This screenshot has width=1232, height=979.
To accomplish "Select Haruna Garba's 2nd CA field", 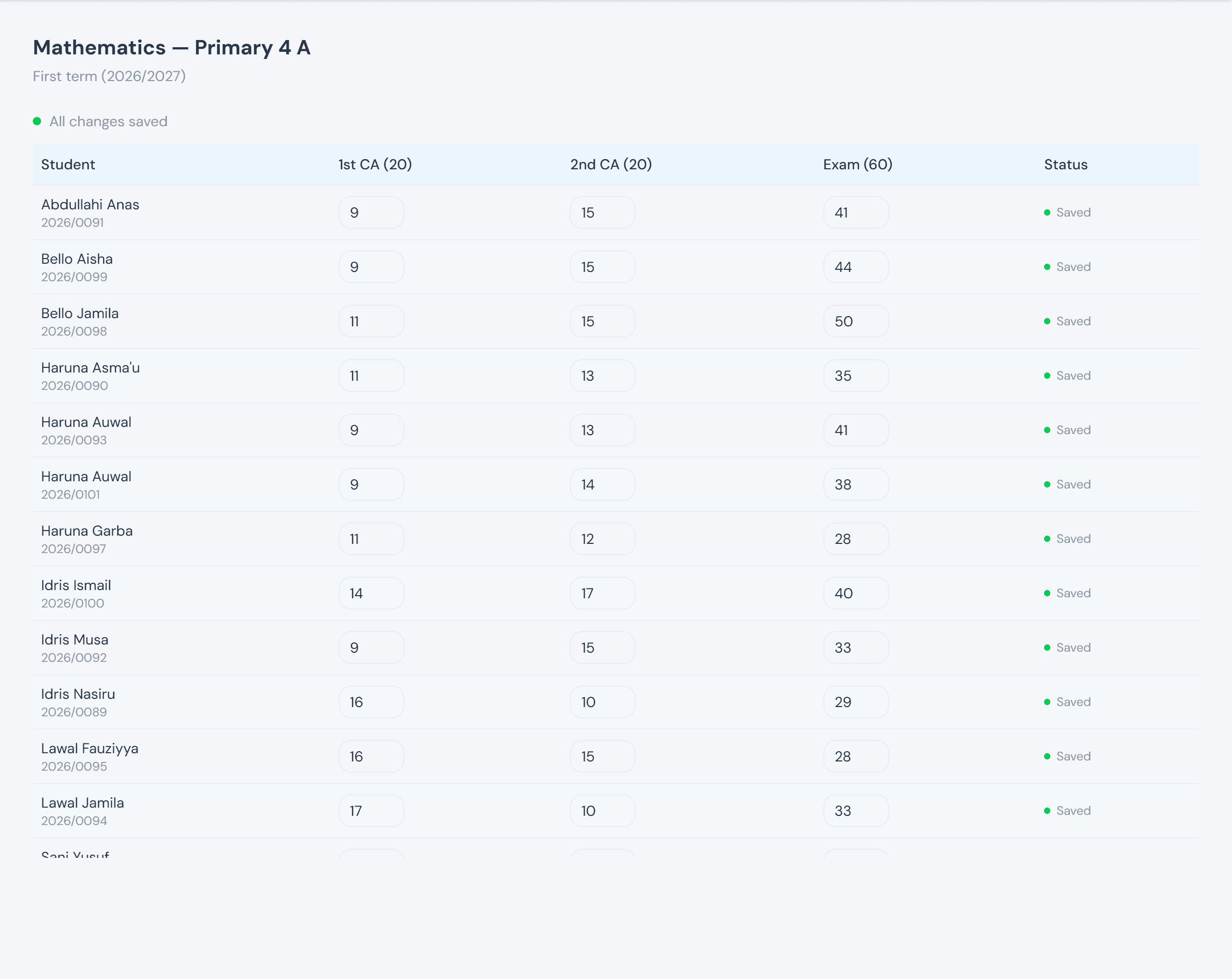I will click(x=602, y=539).
